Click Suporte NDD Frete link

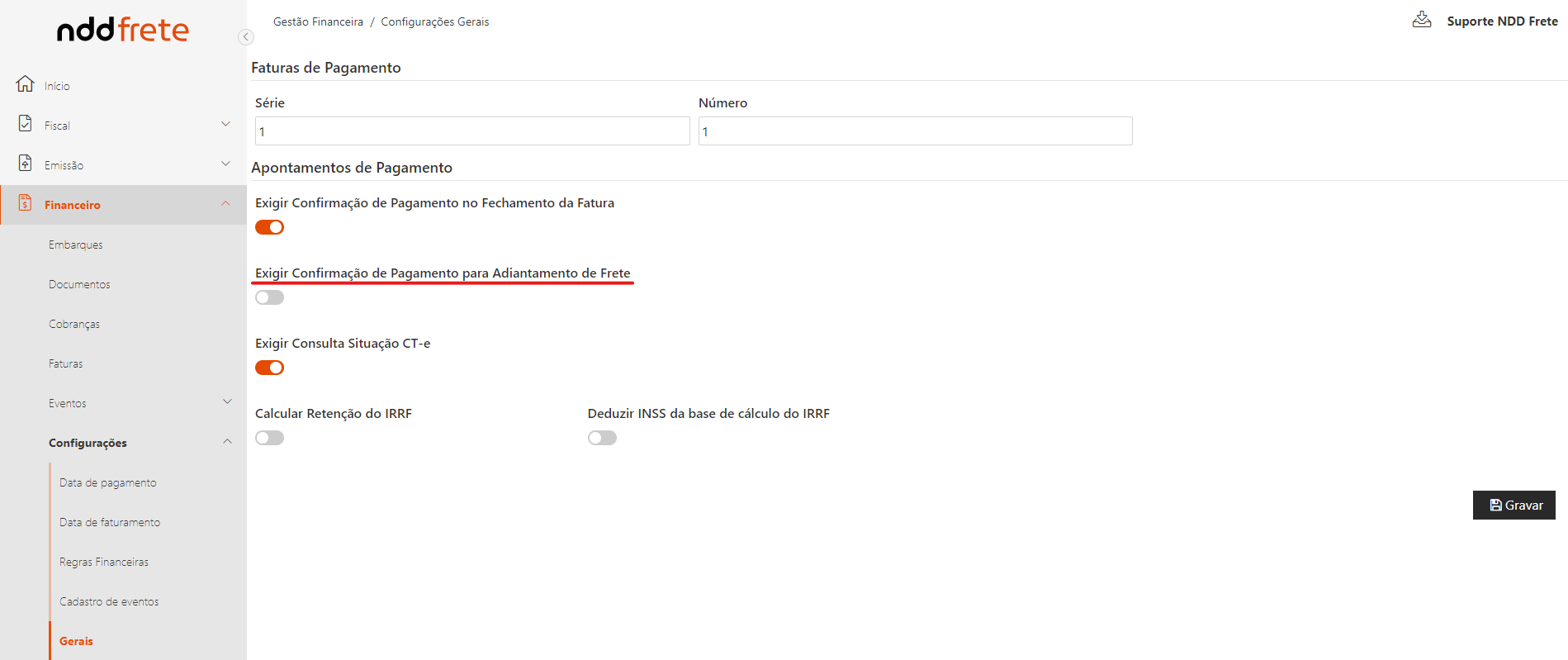point(1502,21)
